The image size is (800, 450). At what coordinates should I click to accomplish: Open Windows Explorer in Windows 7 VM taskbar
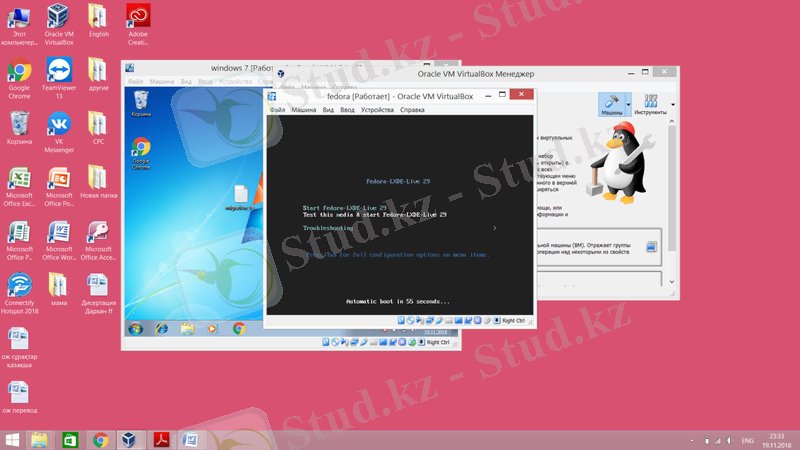[x=187, y=329]
